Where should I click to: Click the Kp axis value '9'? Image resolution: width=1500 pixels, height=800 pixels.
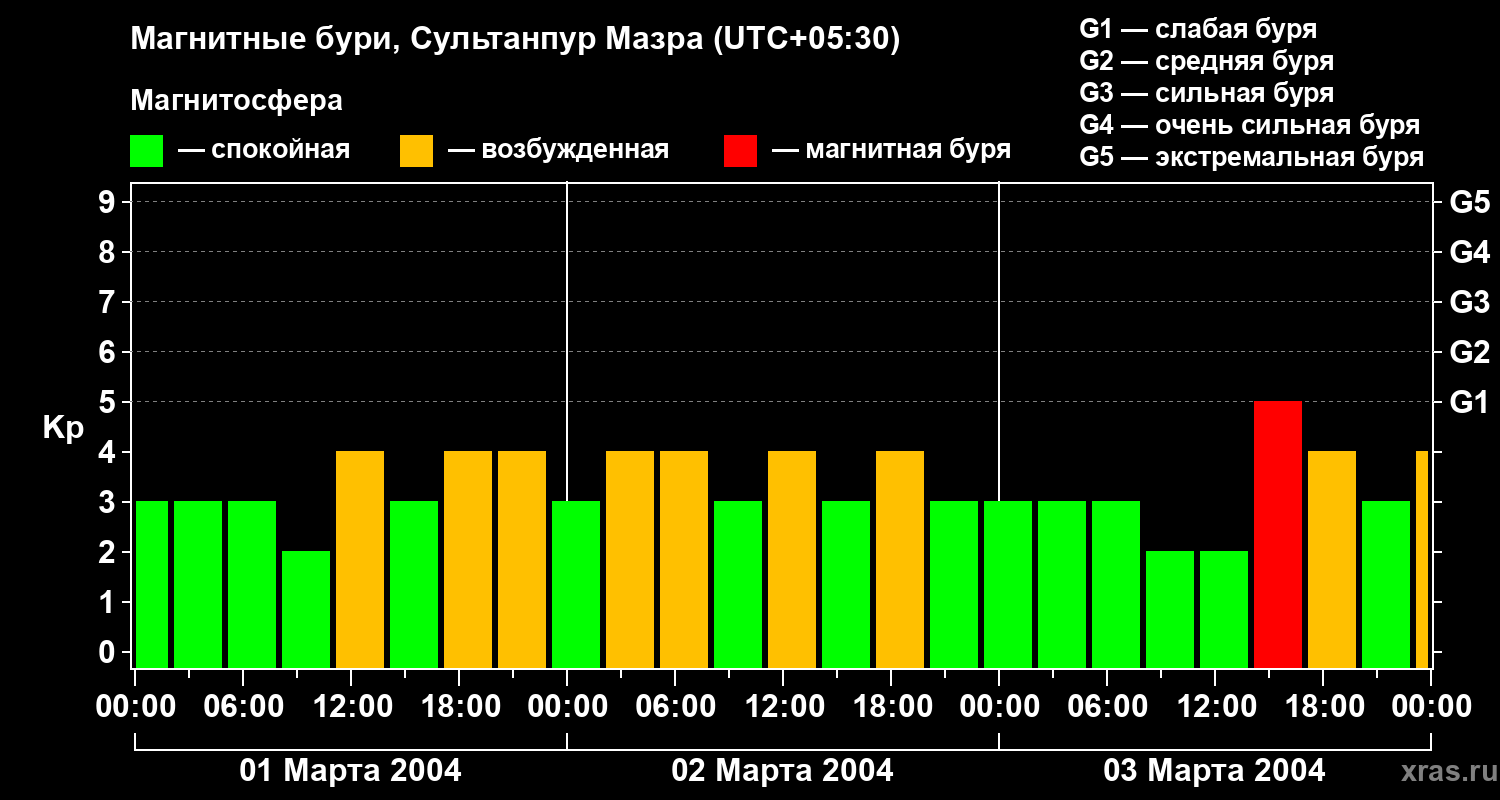pos(109,202)
